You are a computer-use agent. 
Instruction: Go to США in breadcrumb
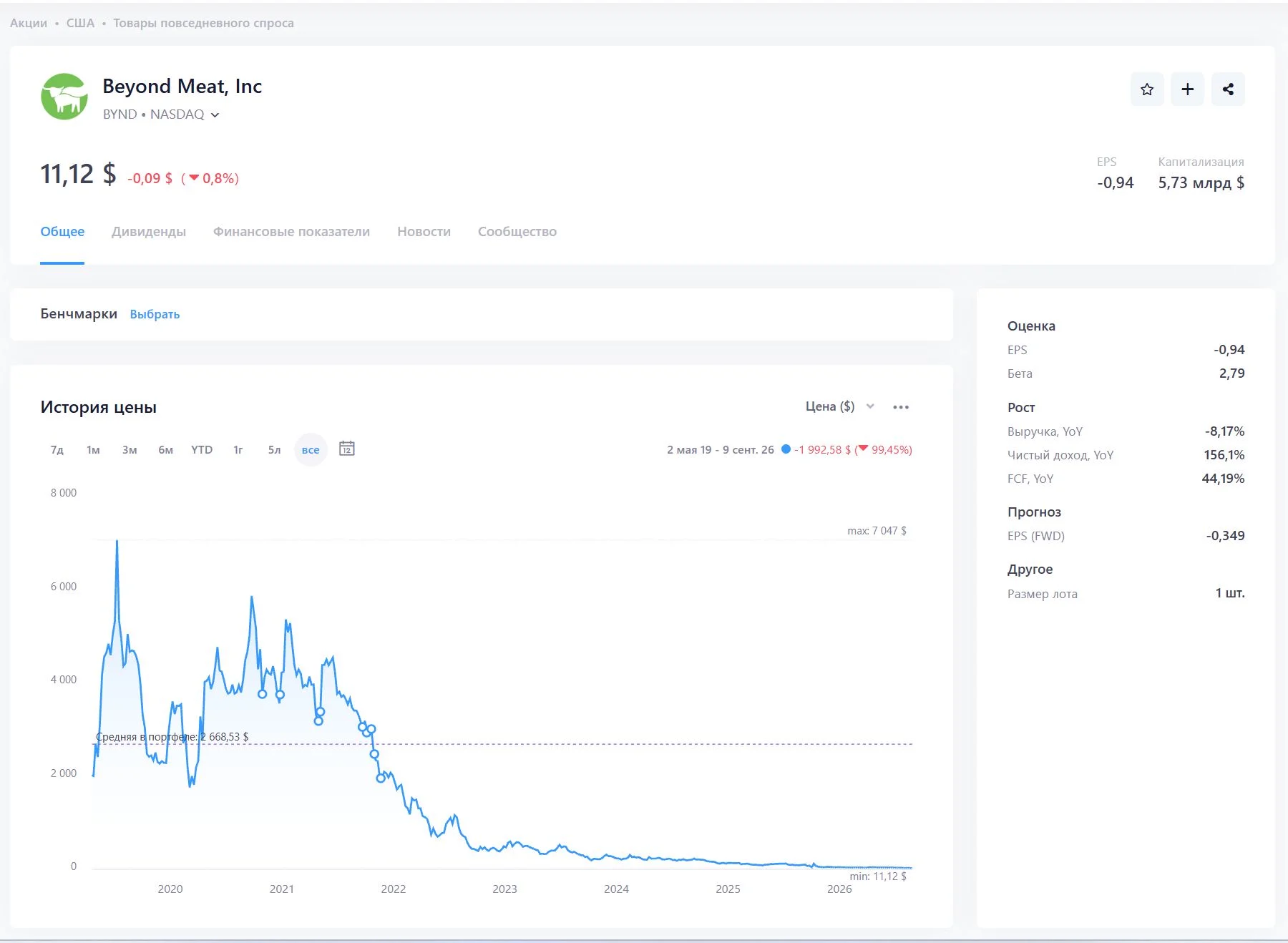click(80, 23)
